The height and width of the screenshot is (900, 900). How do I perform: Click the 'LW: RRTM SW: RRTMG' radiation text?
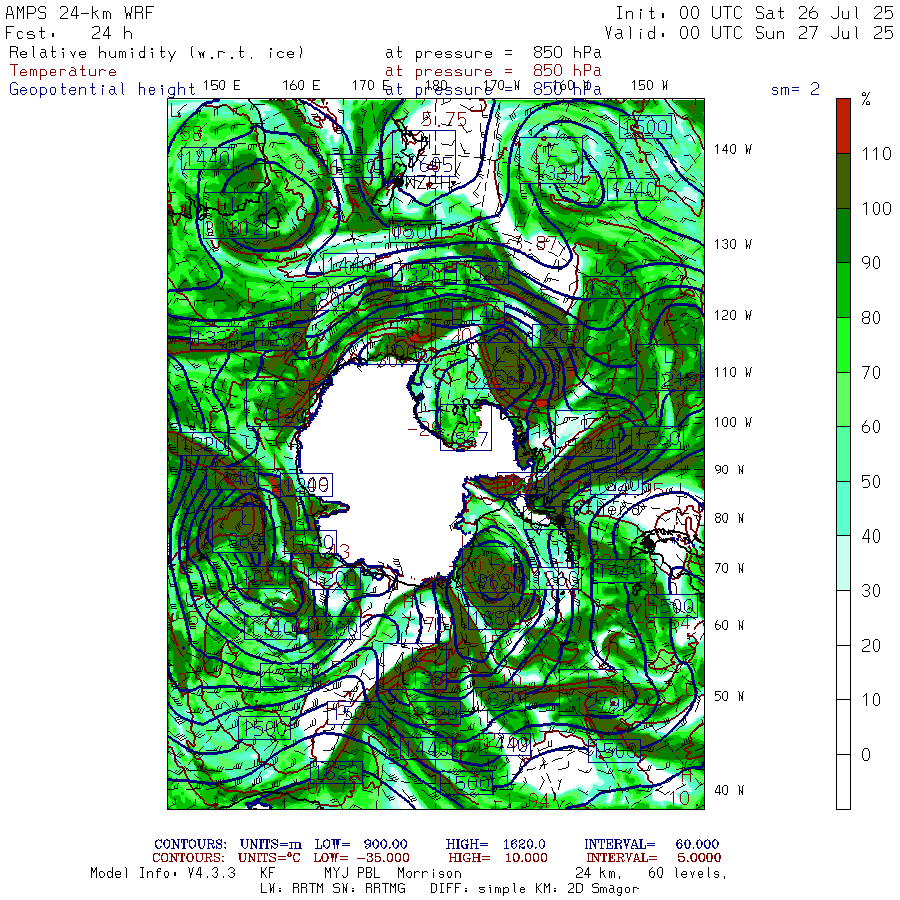pyautogui.click(x=333, y=889)
